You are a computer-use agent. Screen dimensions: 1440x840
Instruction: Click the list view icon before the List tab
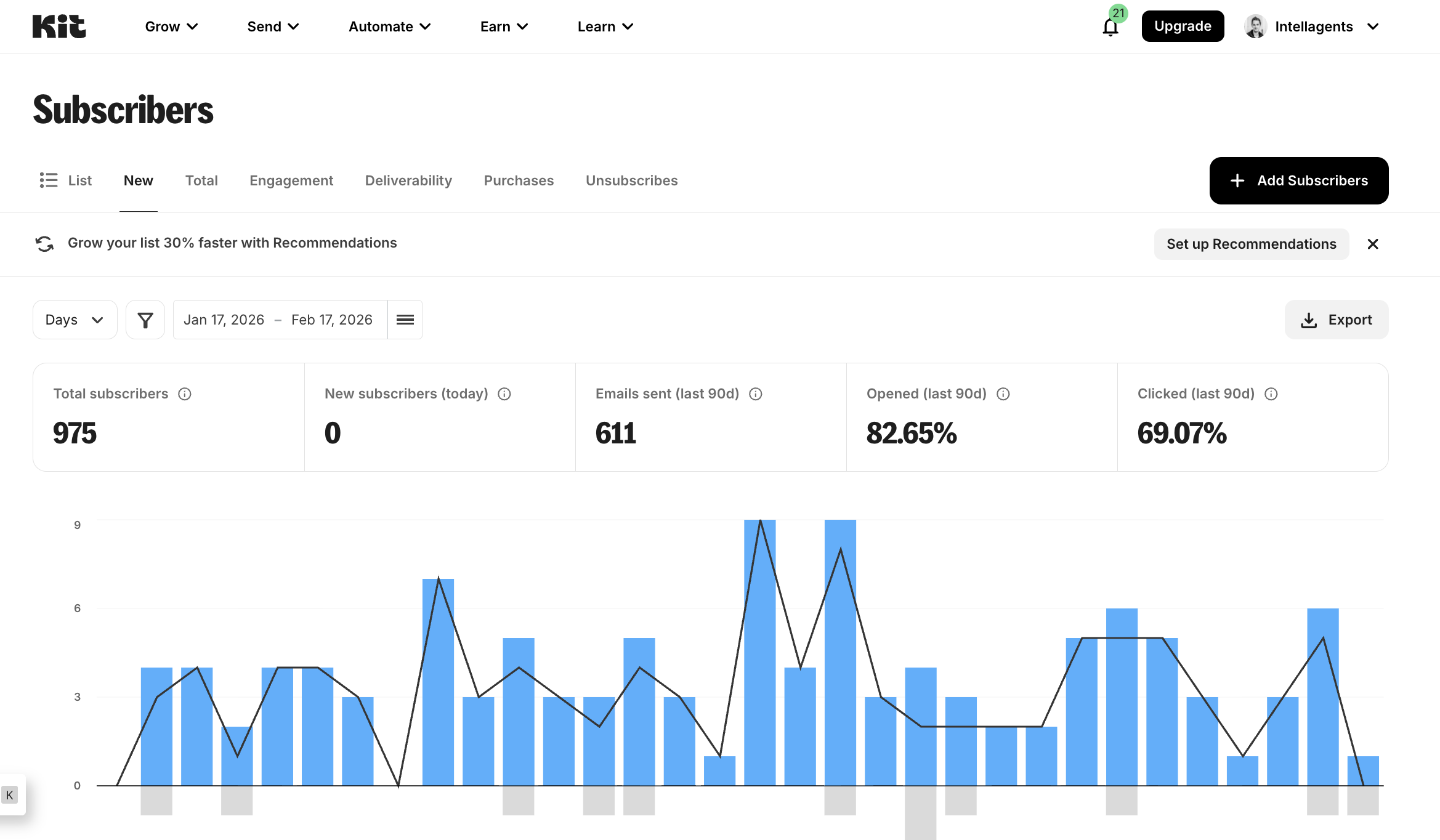[48, 180]
